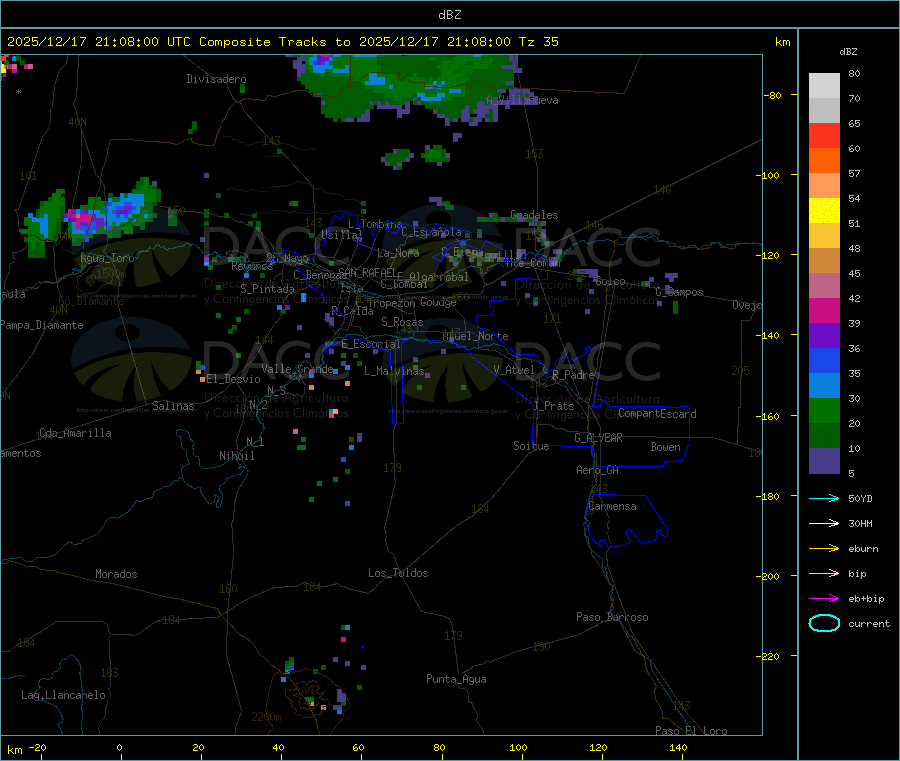Image resolution: width=900 pixels, height=761 pixels.
Task: Click the 'S_Pintada' map label
Action: tap(267, 289)
